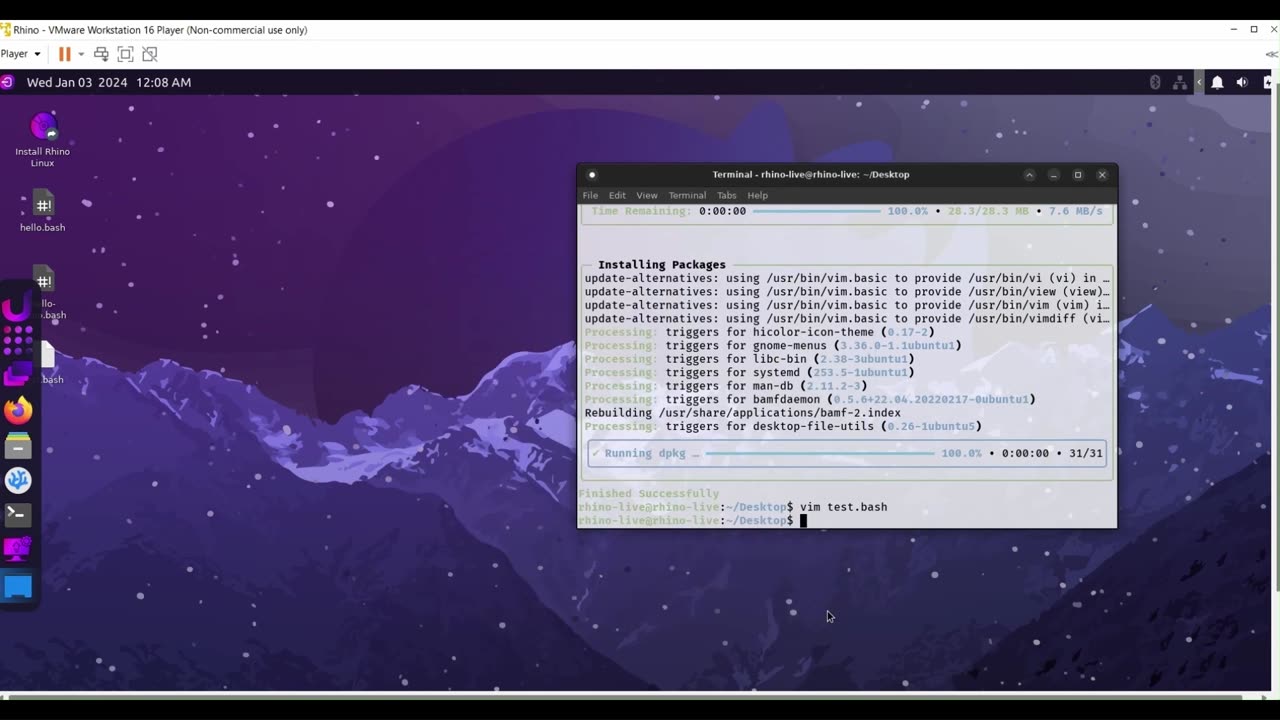The height and width of the screenshot is (720, 1280).
Task: Click '7.6 MB/s' download speed text
Action: point(1076,211)
